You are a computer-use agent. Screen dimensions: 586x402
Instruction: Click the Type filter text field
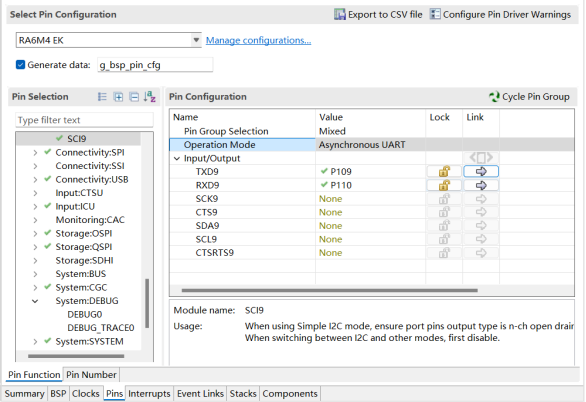84,120
